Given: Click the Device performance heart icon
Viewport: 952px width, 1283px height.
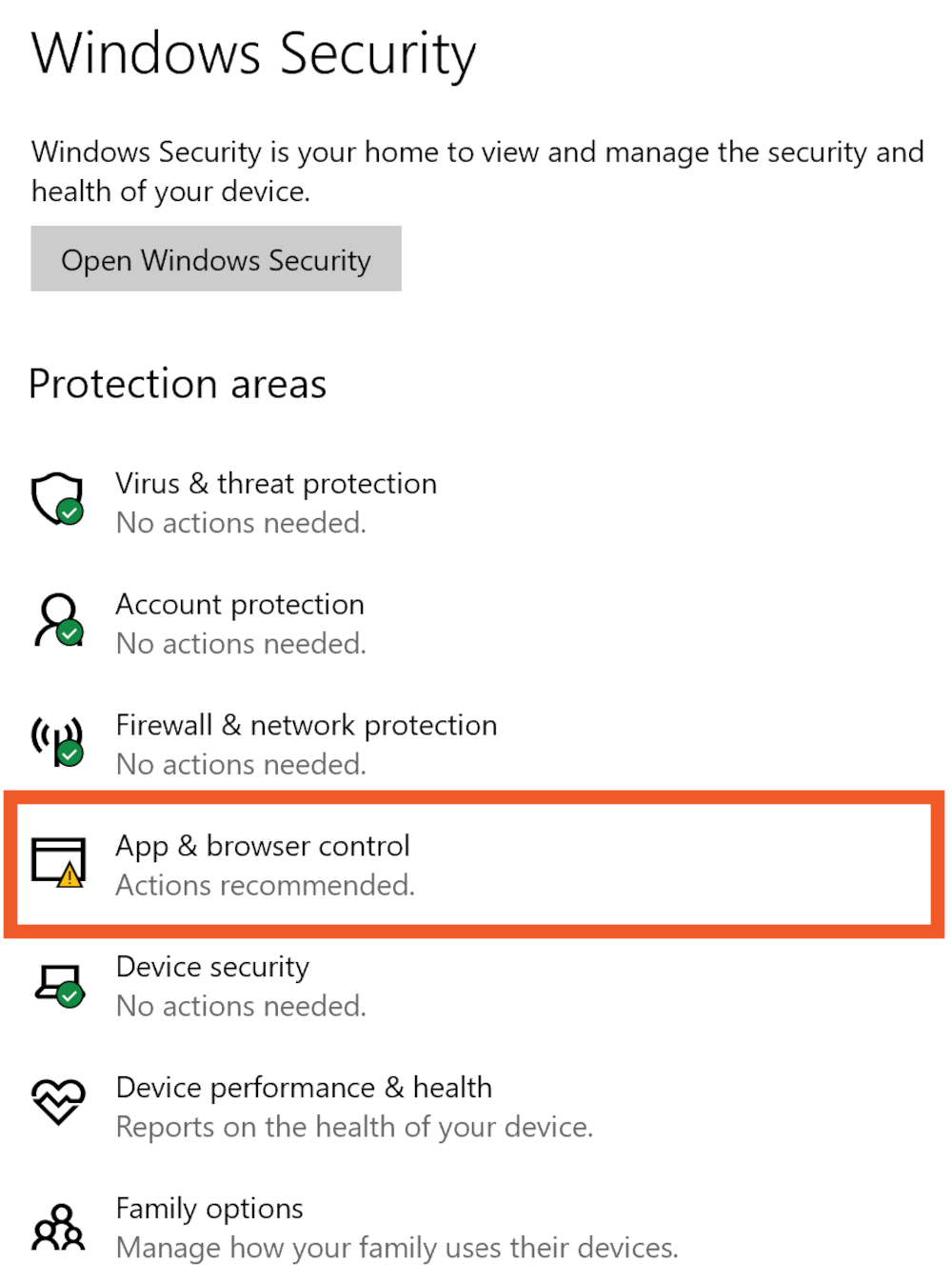Looking at the screenshot, I should pyautogui.click(x=58, y=1103).
